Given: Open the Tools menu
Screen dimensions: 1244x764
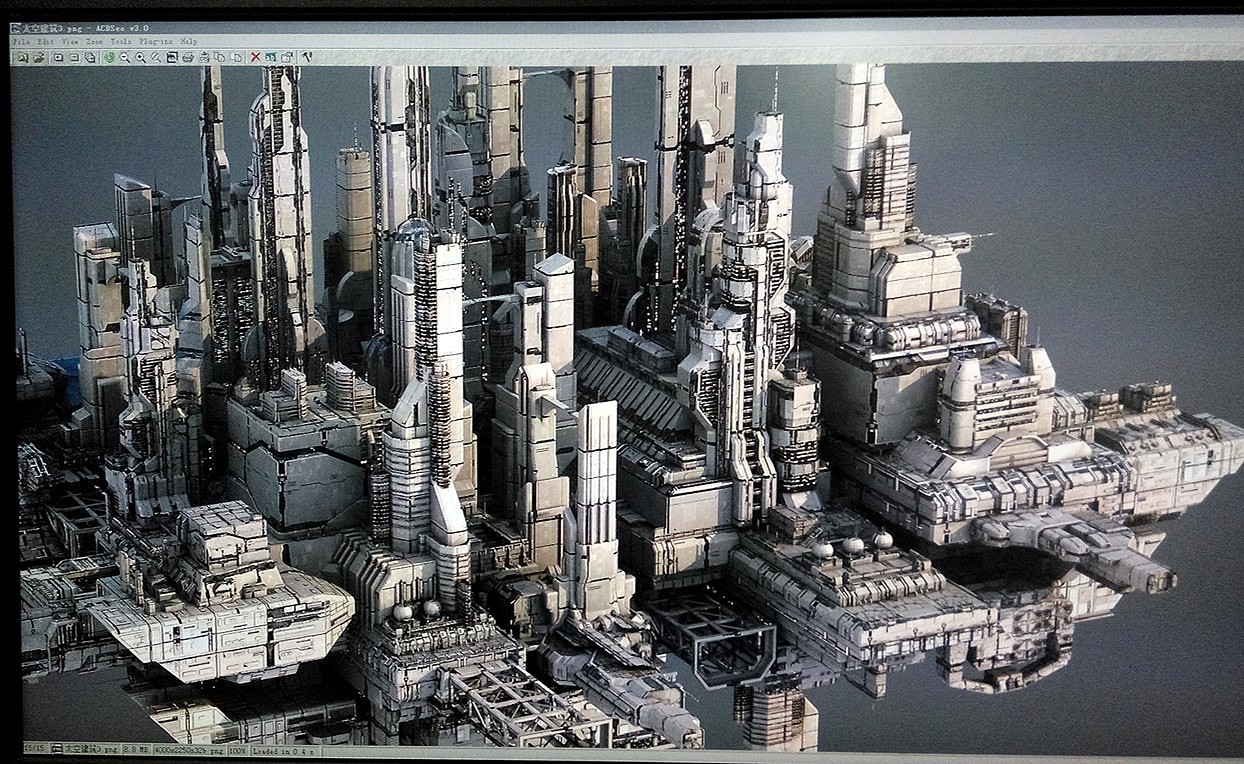Looking at the screenshot, I should 121,42.
